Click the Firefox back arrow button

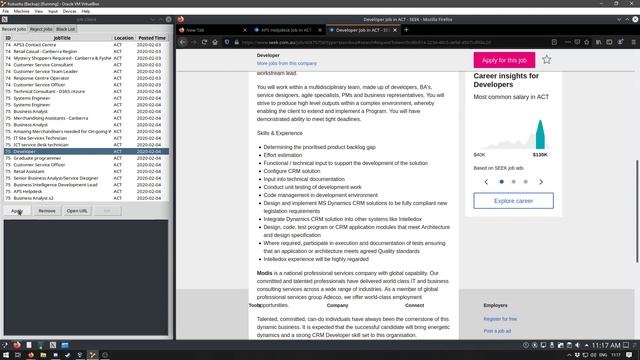(183, 42)
